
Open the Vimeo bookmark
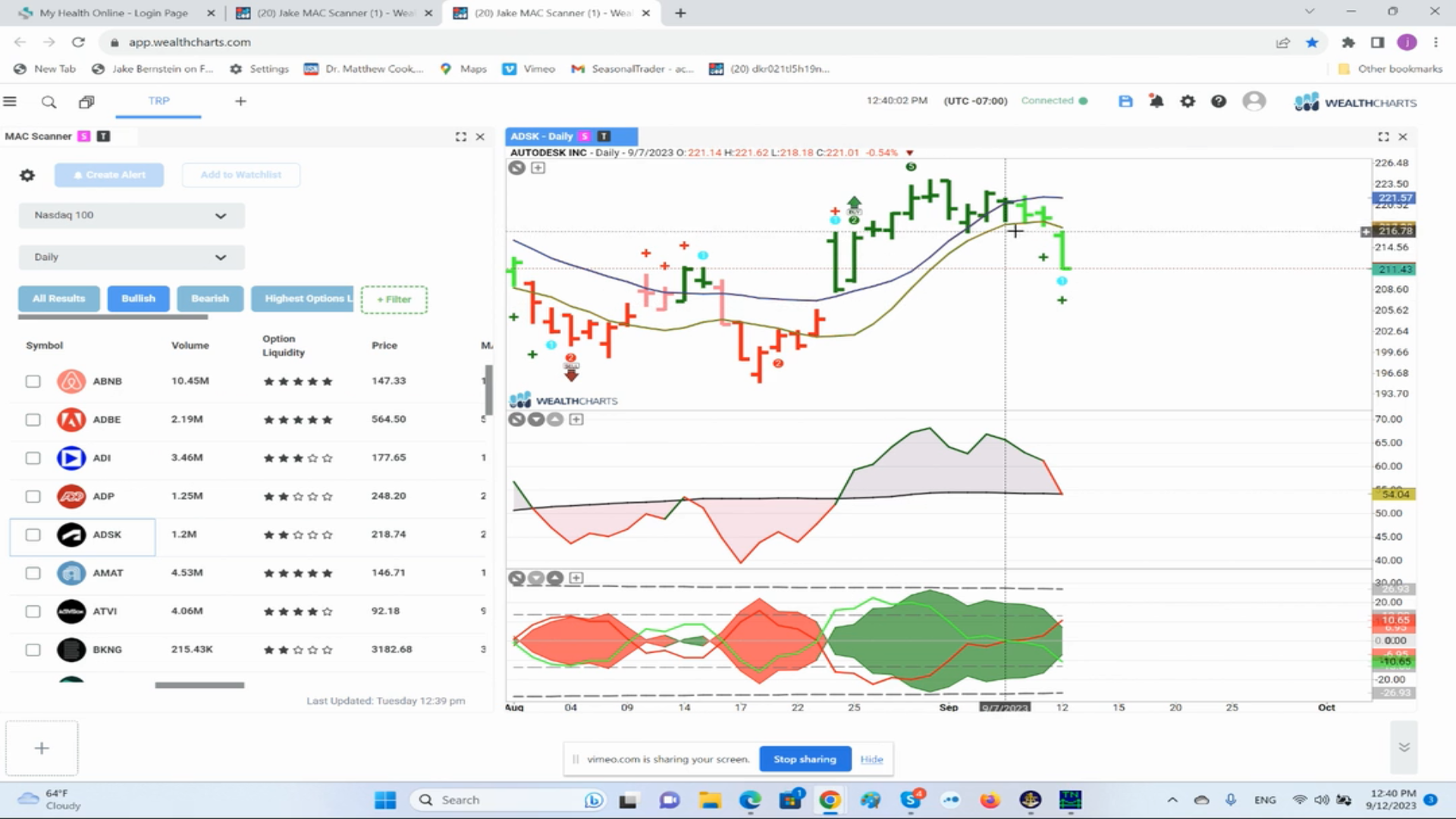pyautogui.click(x=529, y=69)
